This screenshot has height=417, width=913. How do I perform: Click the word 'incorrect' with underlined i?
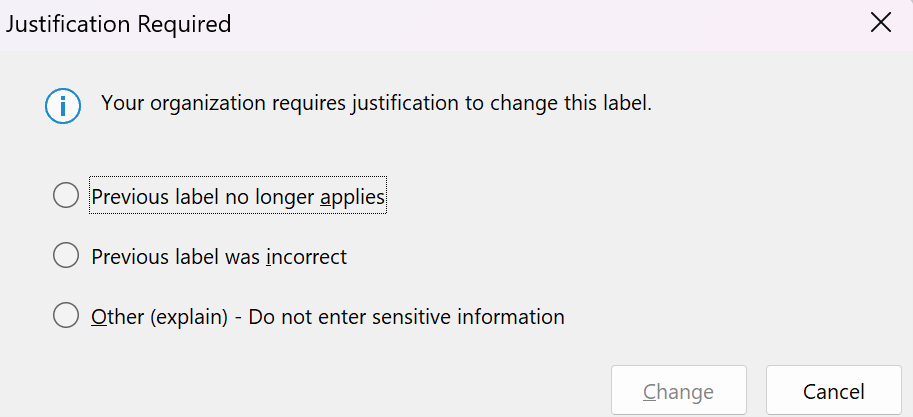306,256
